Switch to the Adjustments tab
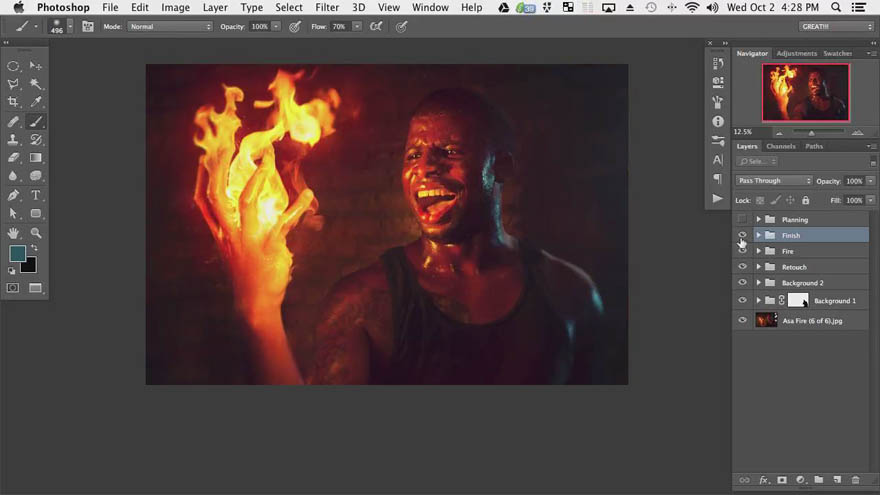The image size is (880, 495). click(x=796, y=53)
